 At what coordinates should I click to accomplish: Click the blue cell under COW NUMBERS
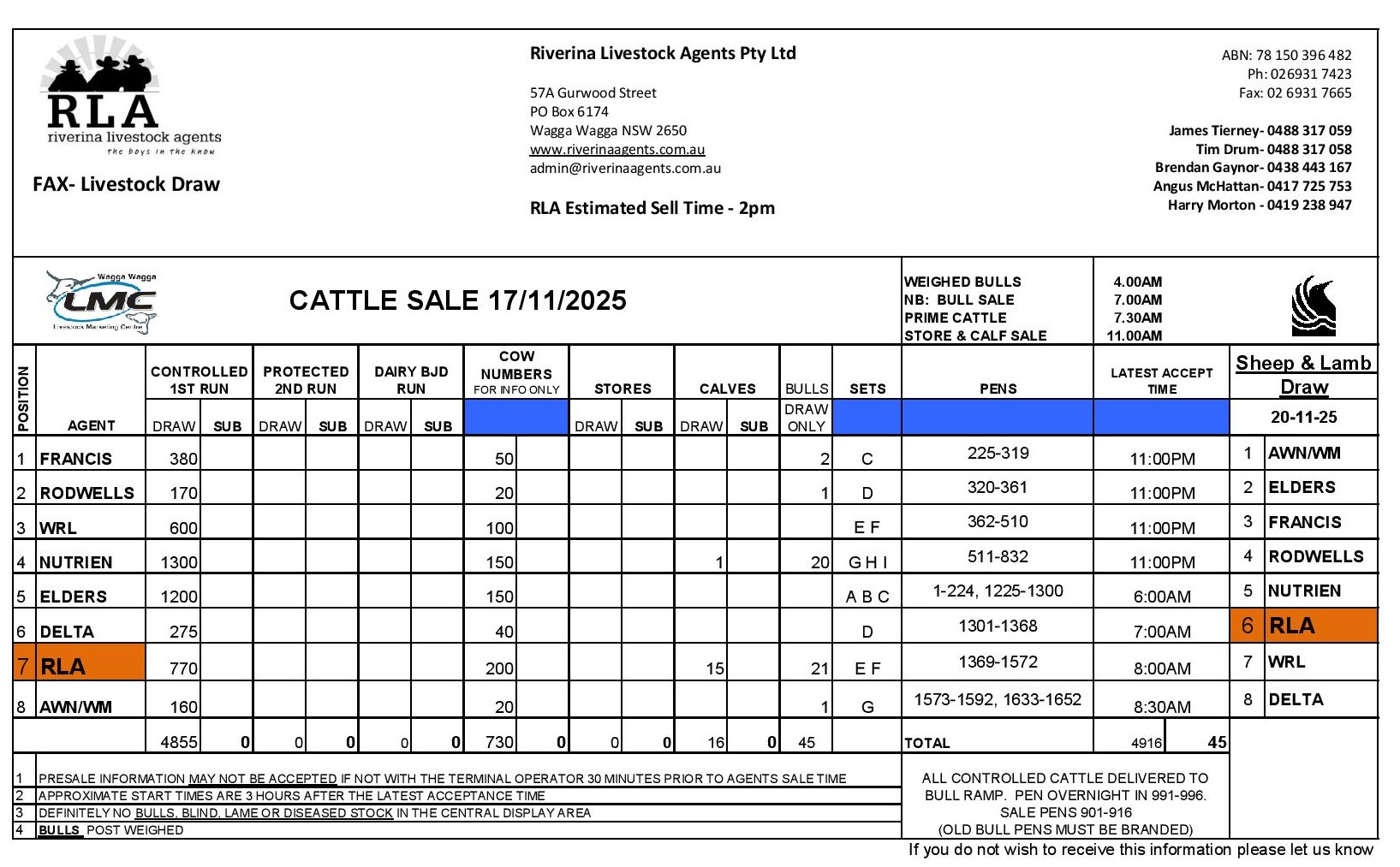tap(516, 418)
